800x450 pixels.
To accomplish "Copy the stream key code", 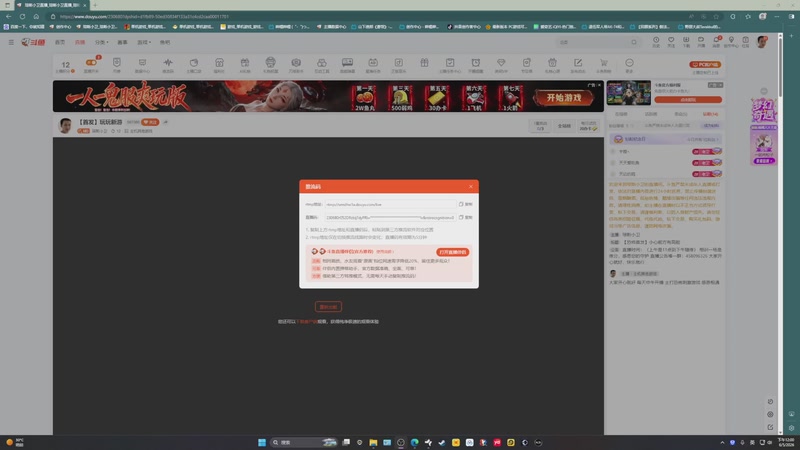I will pyautogui.click(x=465, y=217).
